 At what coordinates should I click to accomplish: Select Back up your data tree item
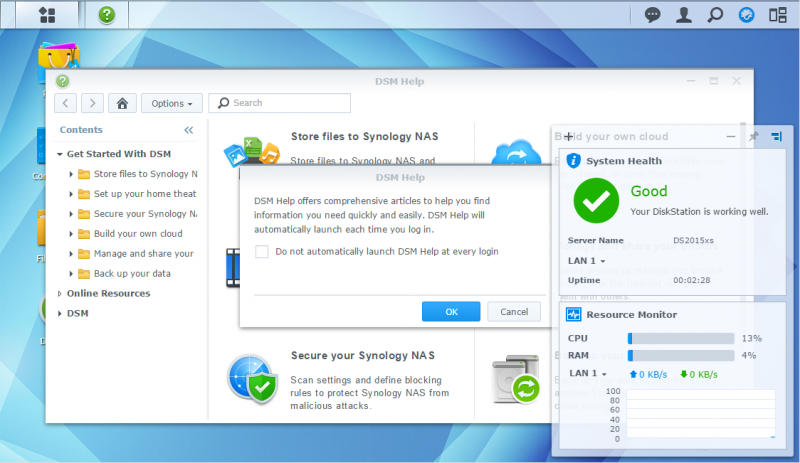132,274
